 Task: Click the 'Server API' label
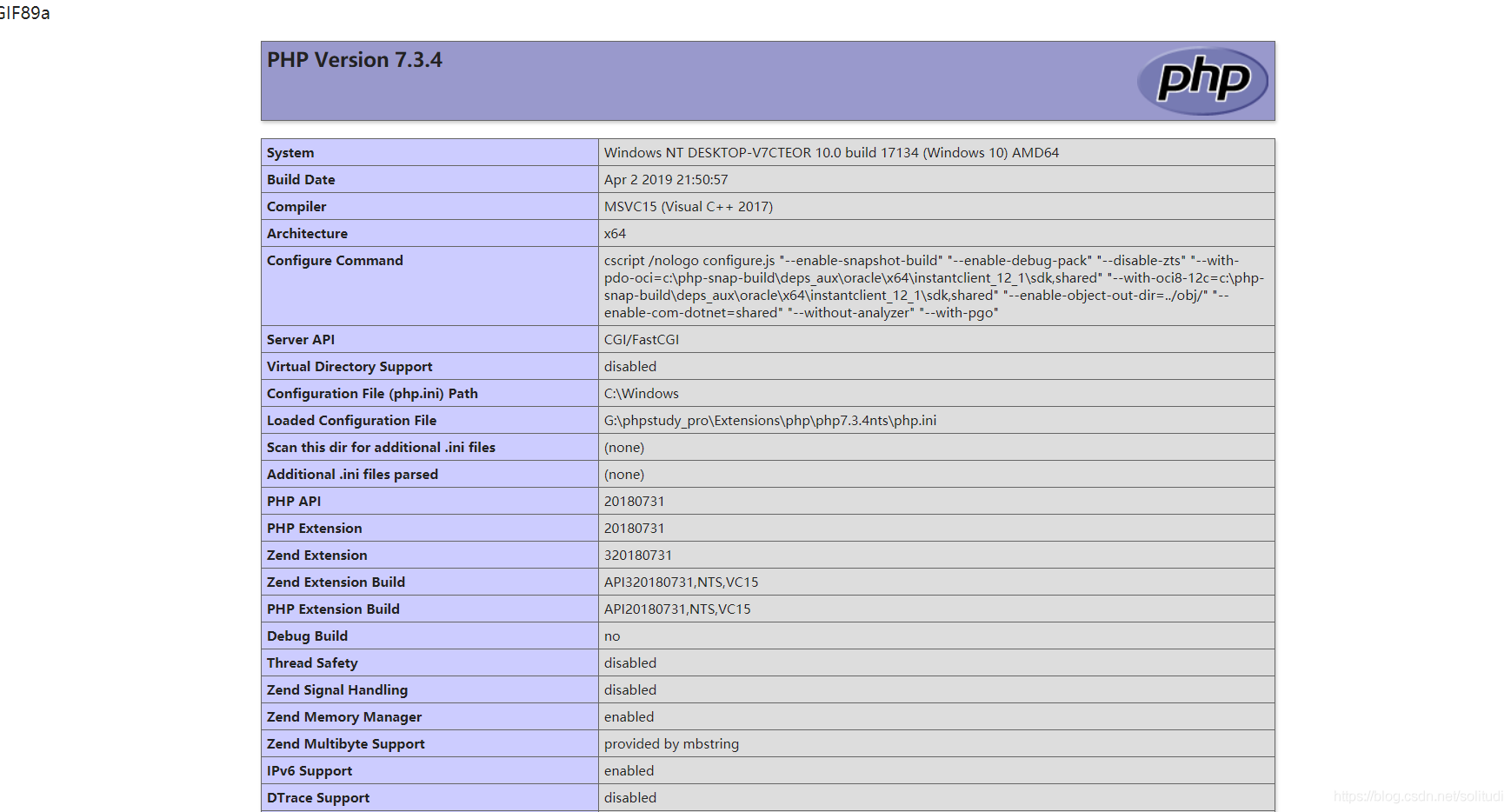click(x=301, y=340)
